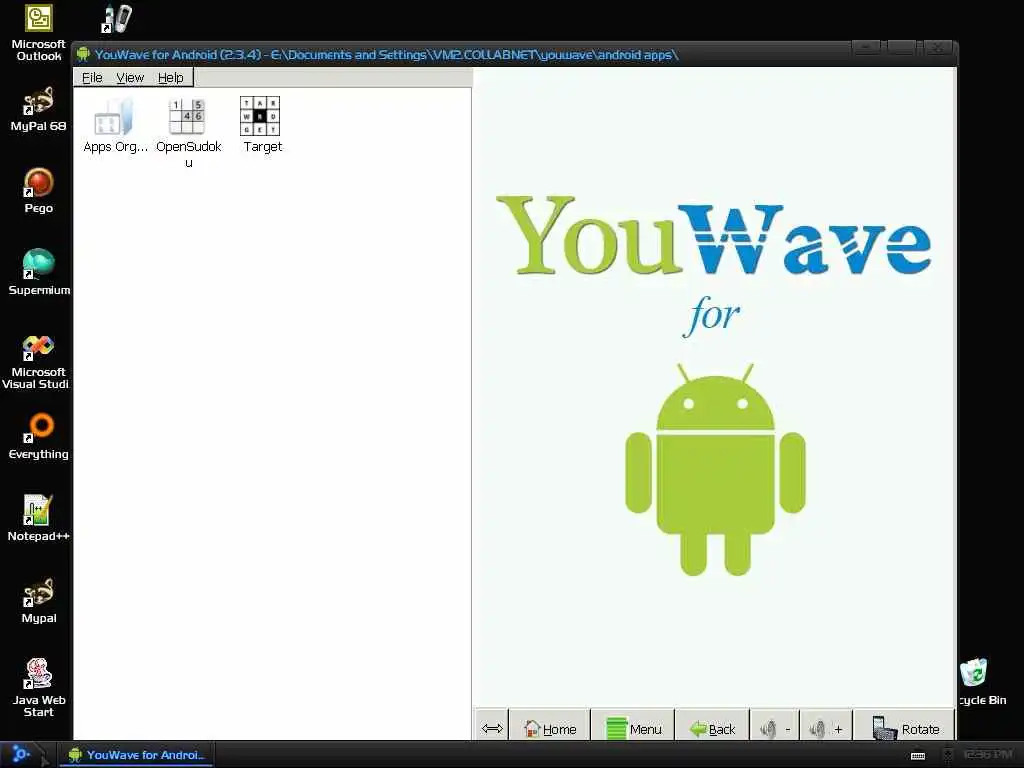The width and height of the screenshot is (1024, 768).
Task: Click the desktop shortcut icon beside Microsoft Outlook
Action: (x=117, y=18)
